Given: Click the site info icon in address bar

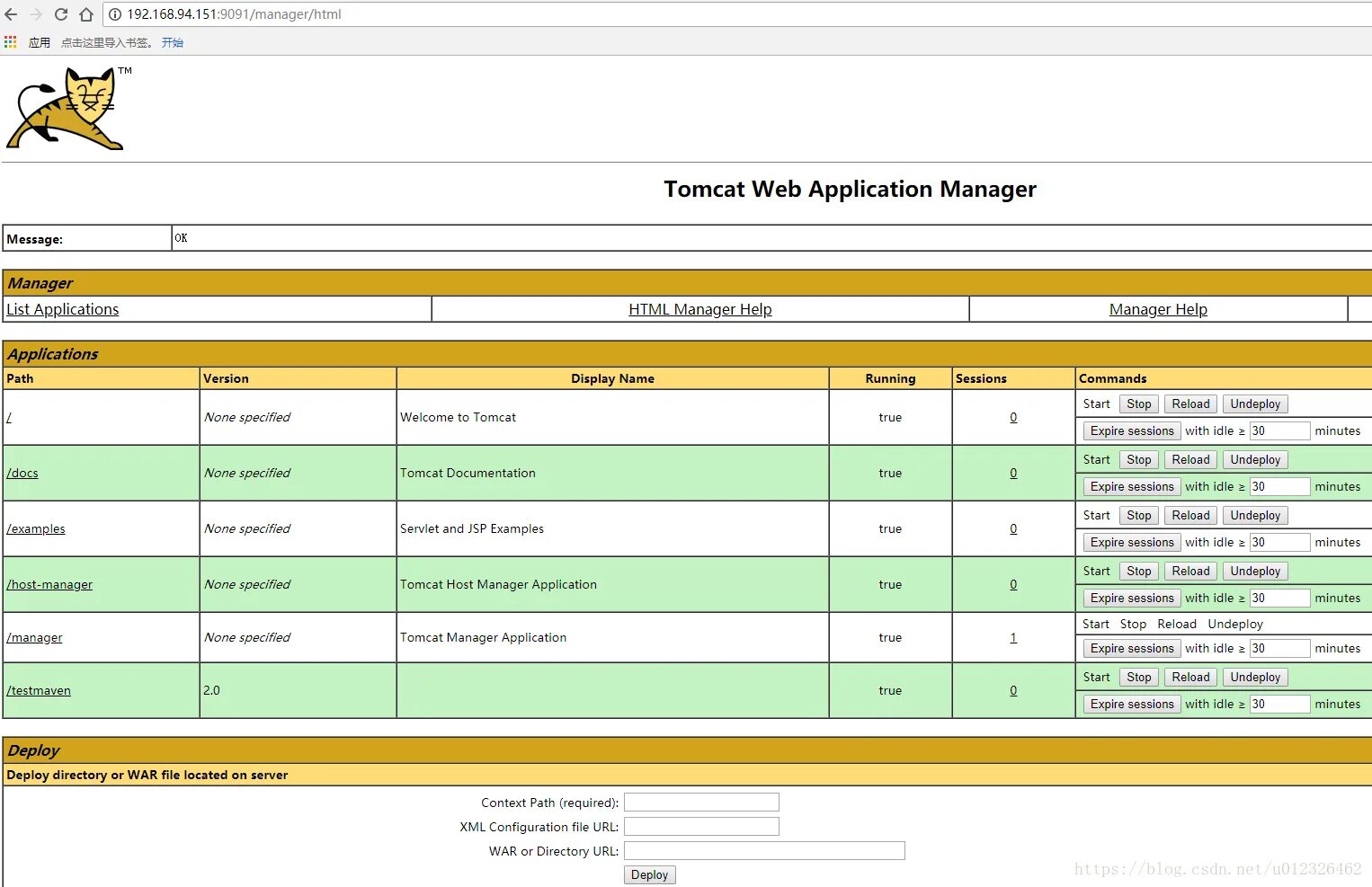Looking at the screenshot, I should (x=115, y=14).
